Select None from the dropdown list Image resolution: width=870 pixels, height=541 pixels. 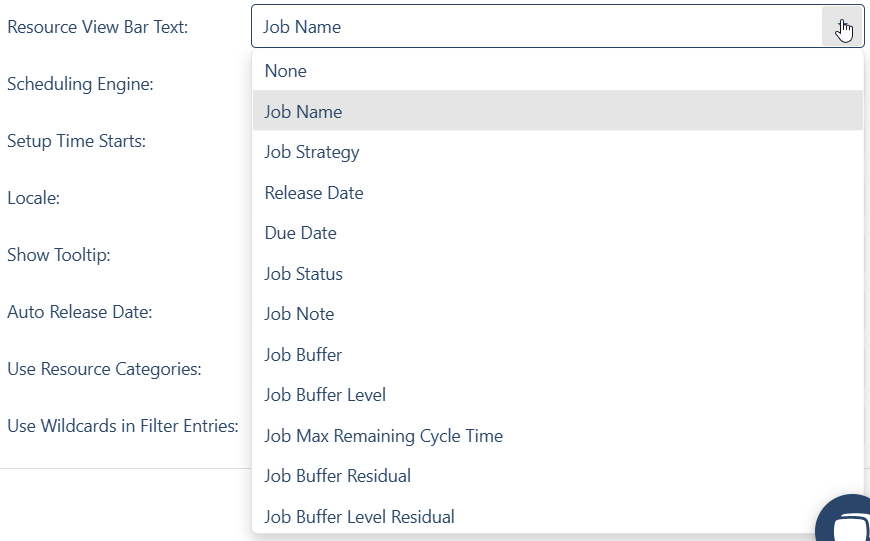click(x=557, y=71)
